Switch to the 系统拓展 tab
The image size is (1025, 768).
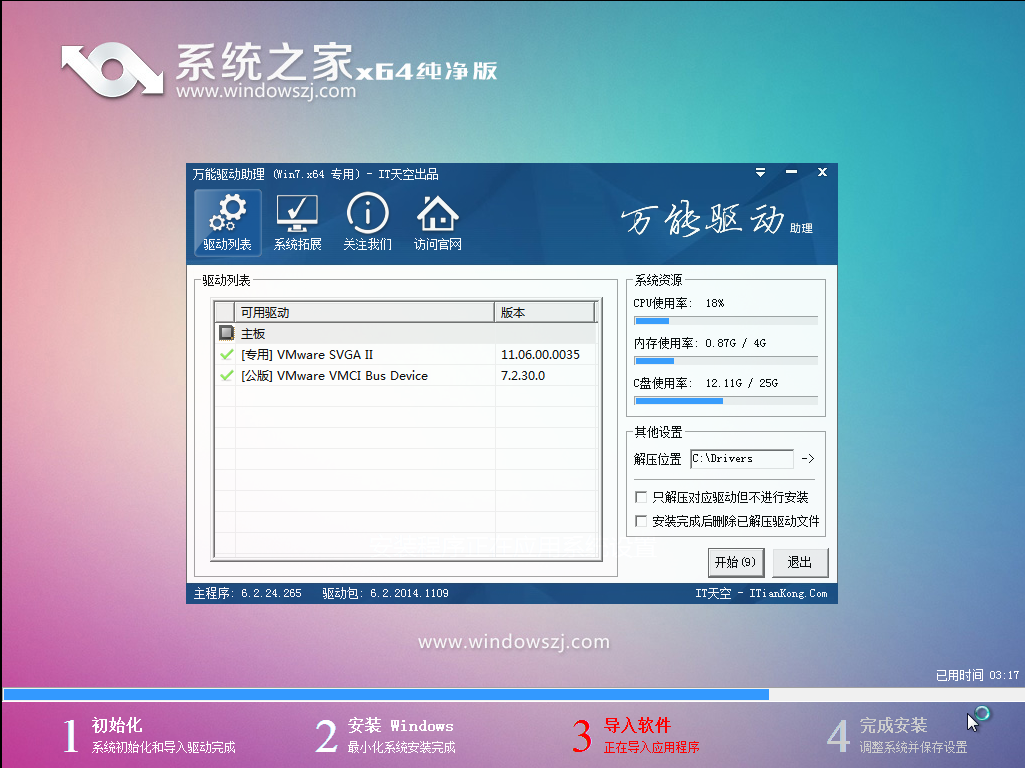tap(297, 222)
